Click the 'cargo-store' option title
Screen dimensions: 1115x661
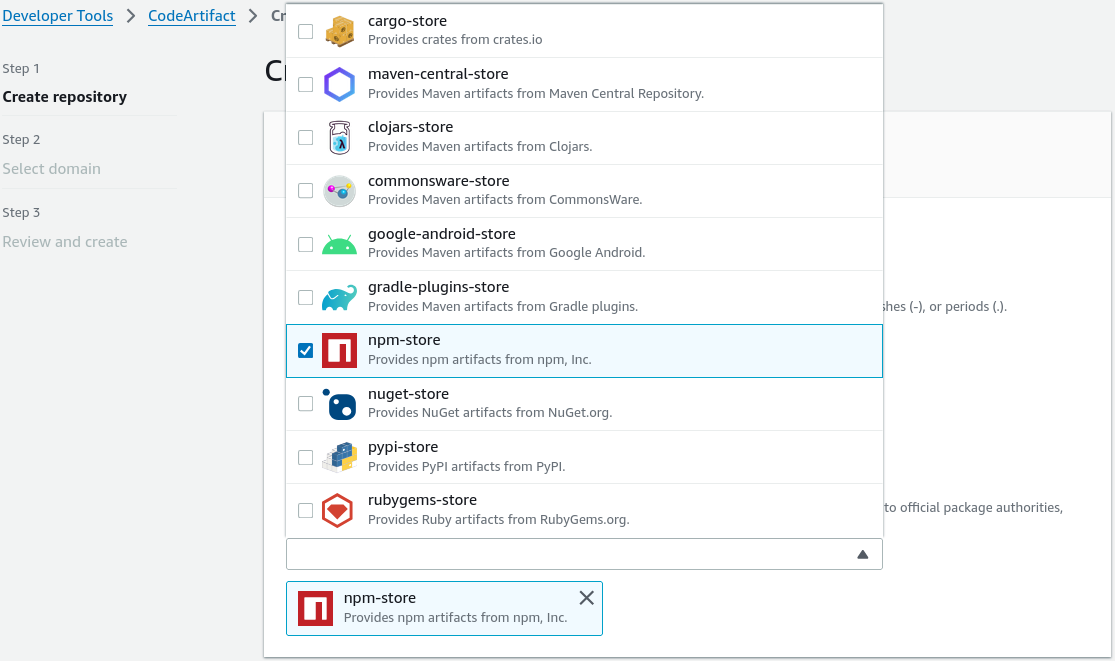pos(407,21)
